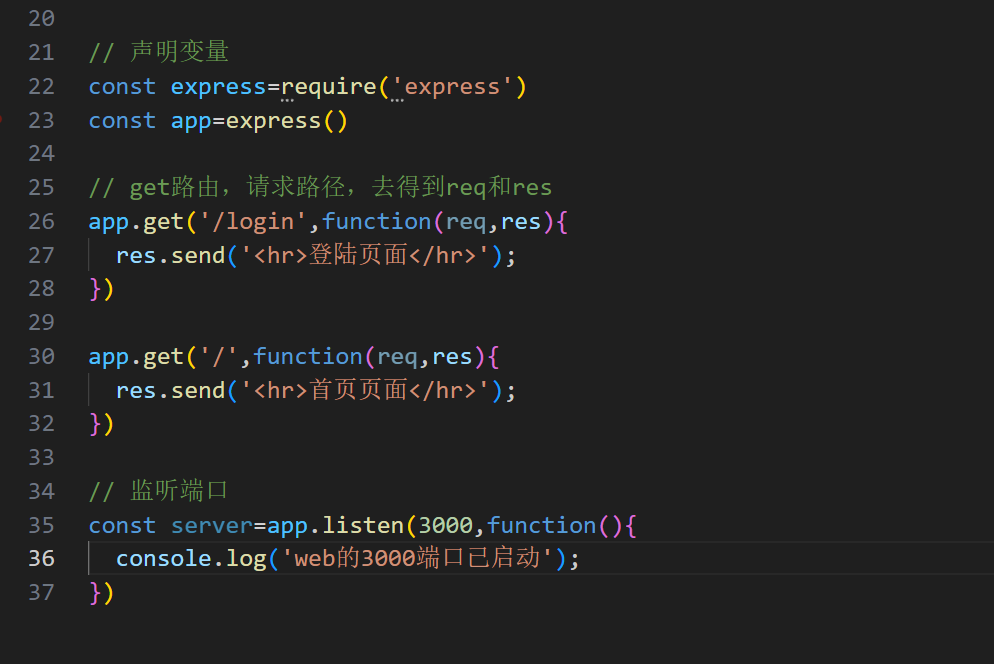The width and height of the screenshot is (994, 664).
Task: Click the 'express' variable name on line 22
Action: [218, 86]
